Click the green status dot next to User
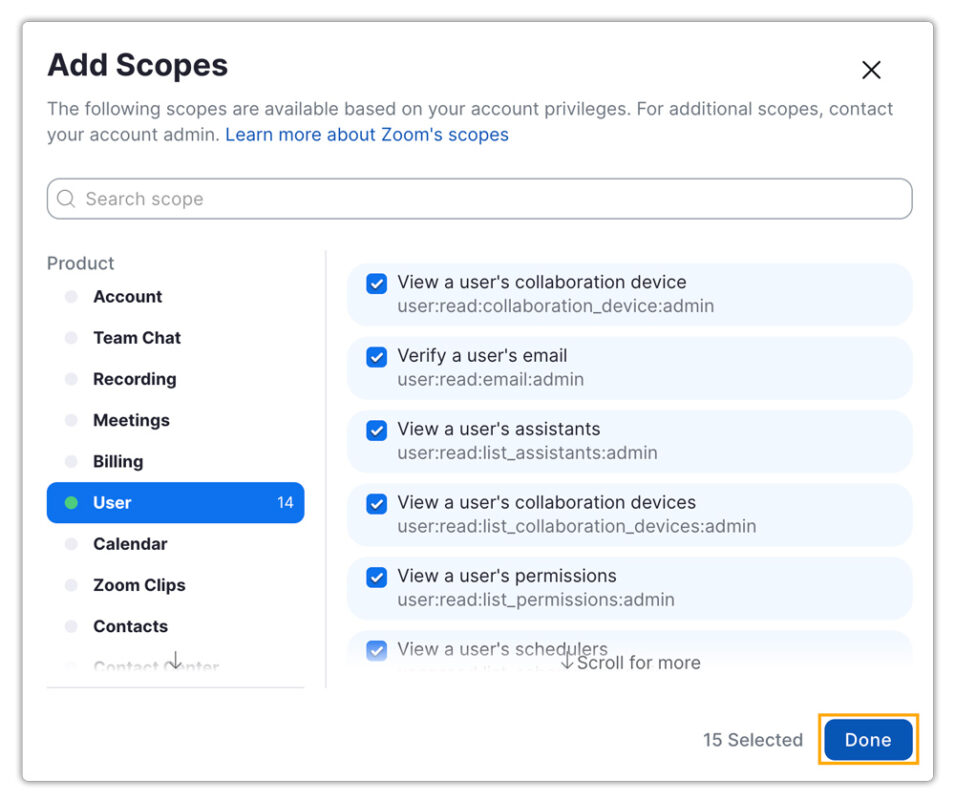This screenshot has height=800, width=955. [70, 503]
